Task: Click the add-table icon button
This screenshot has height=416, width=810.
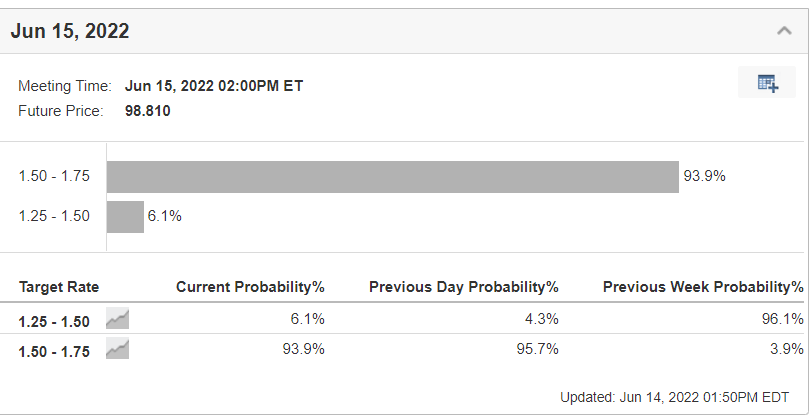Action: click(x=767, y=83)
